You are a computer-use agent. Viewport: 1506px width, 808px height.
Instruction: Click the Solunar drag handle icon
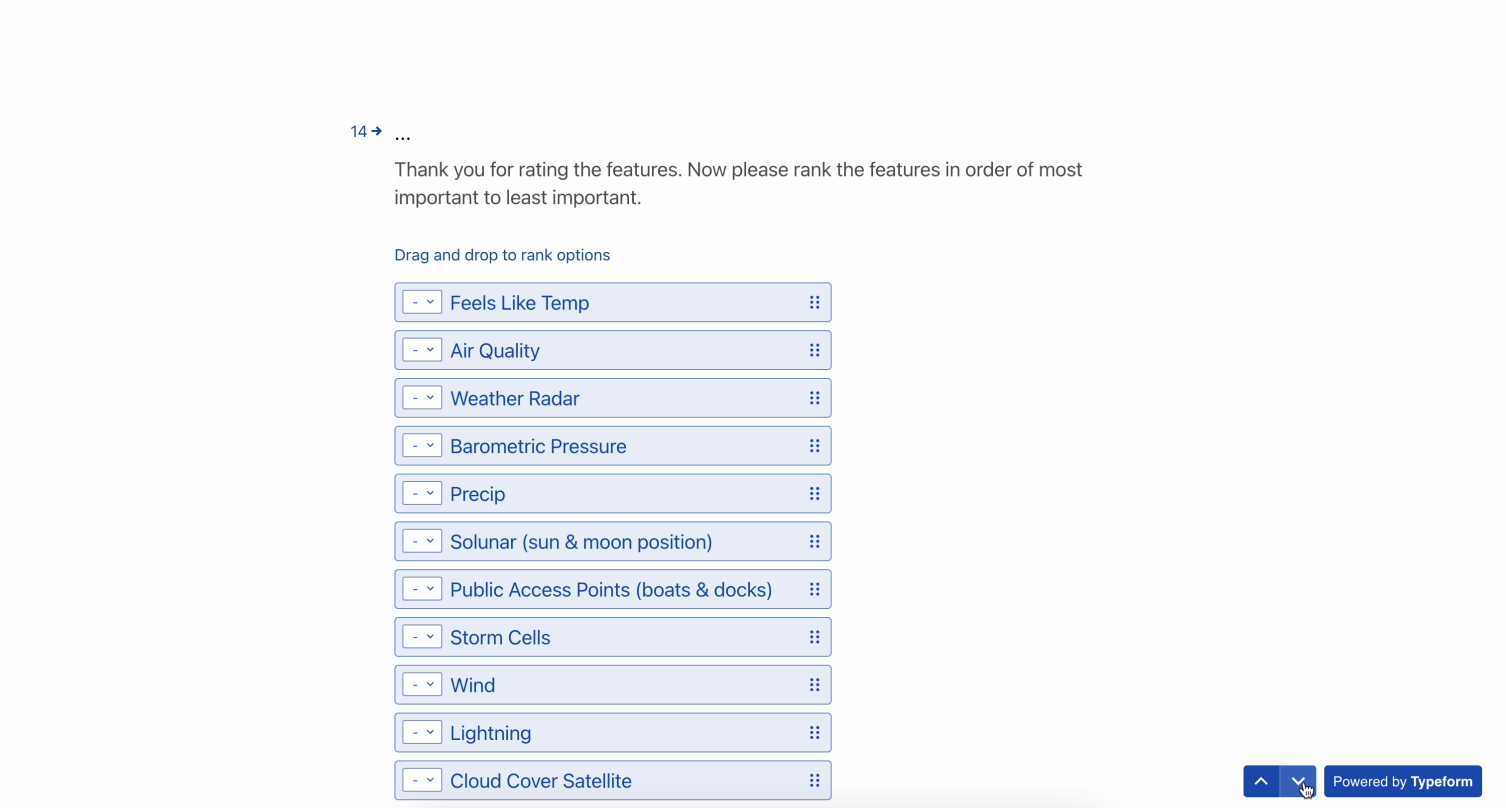click(x=814, y=542)
